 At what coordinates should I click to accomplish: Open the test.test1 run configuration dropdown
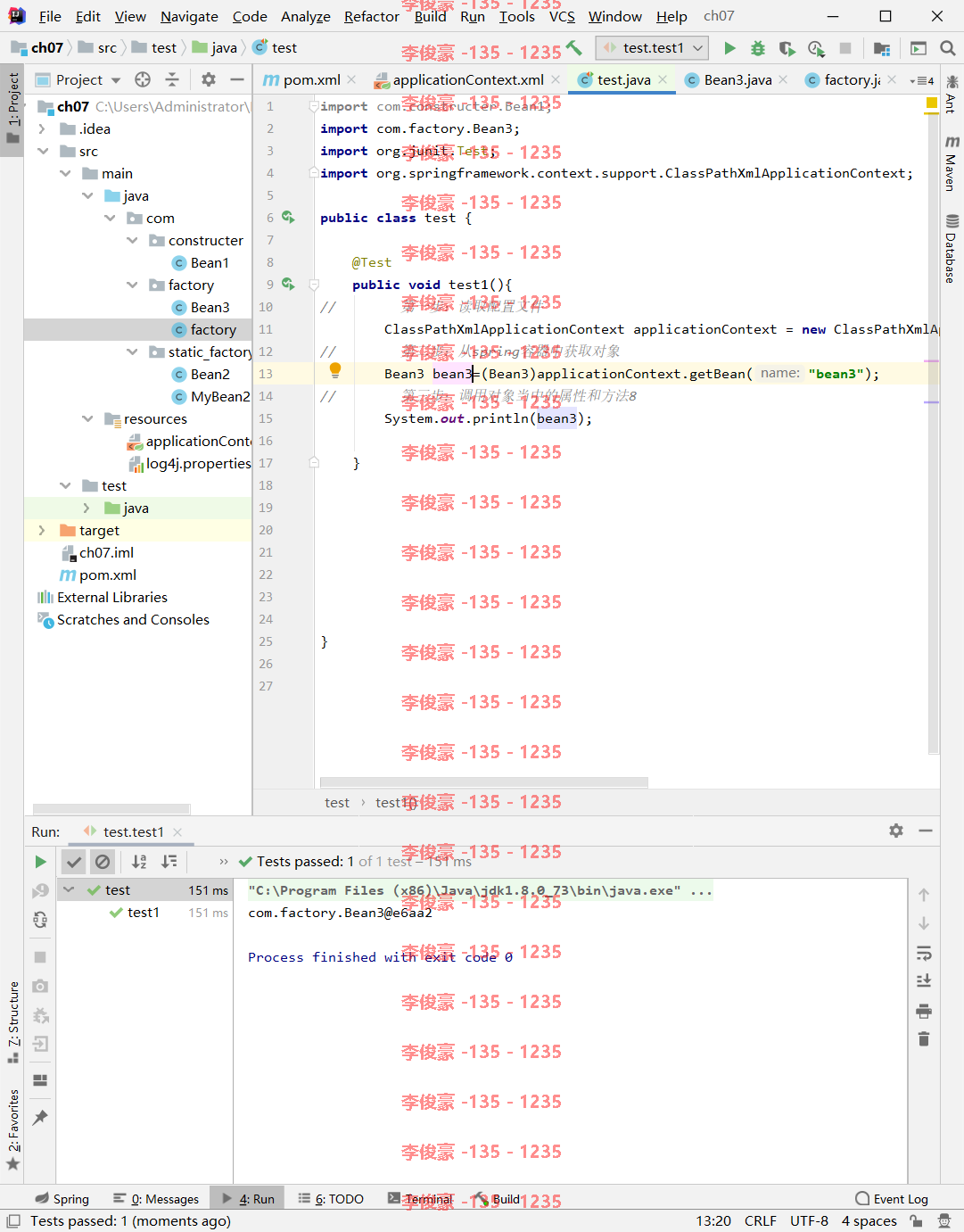(x=652, y=48)
